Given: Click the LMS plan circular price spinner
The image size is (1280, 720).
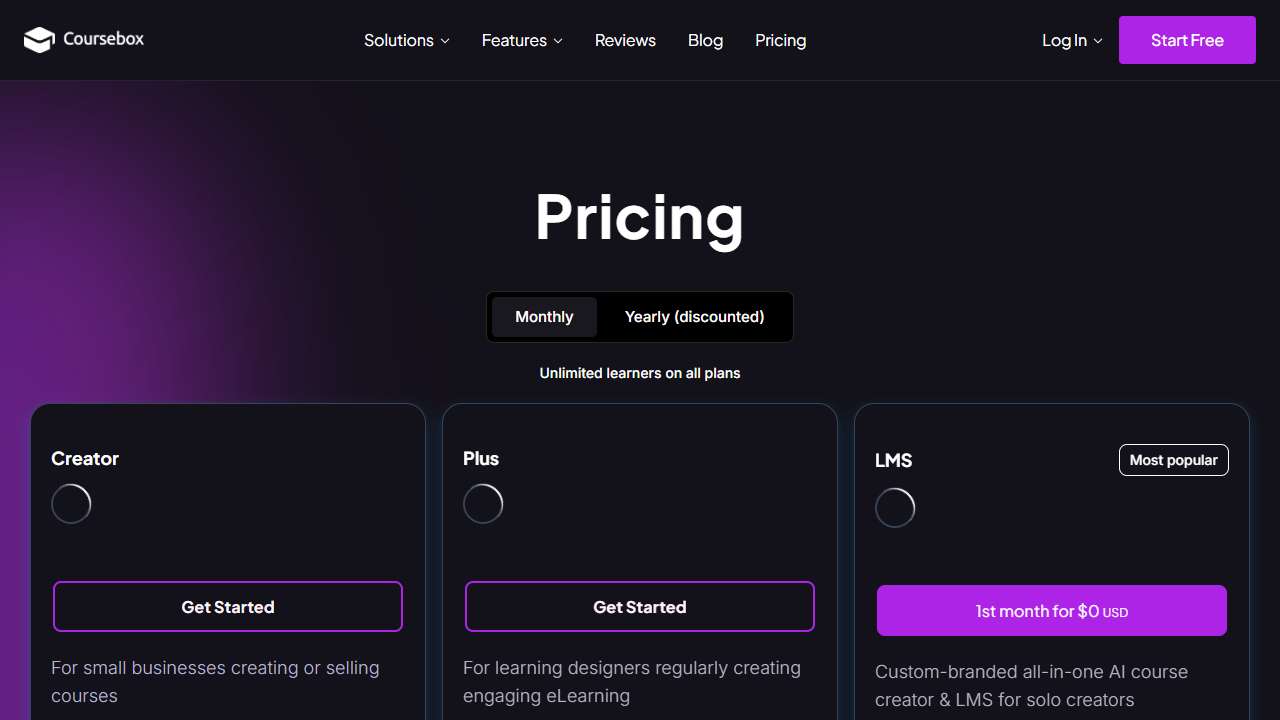Looking at the screenshot, I should (x=895, y=507).
